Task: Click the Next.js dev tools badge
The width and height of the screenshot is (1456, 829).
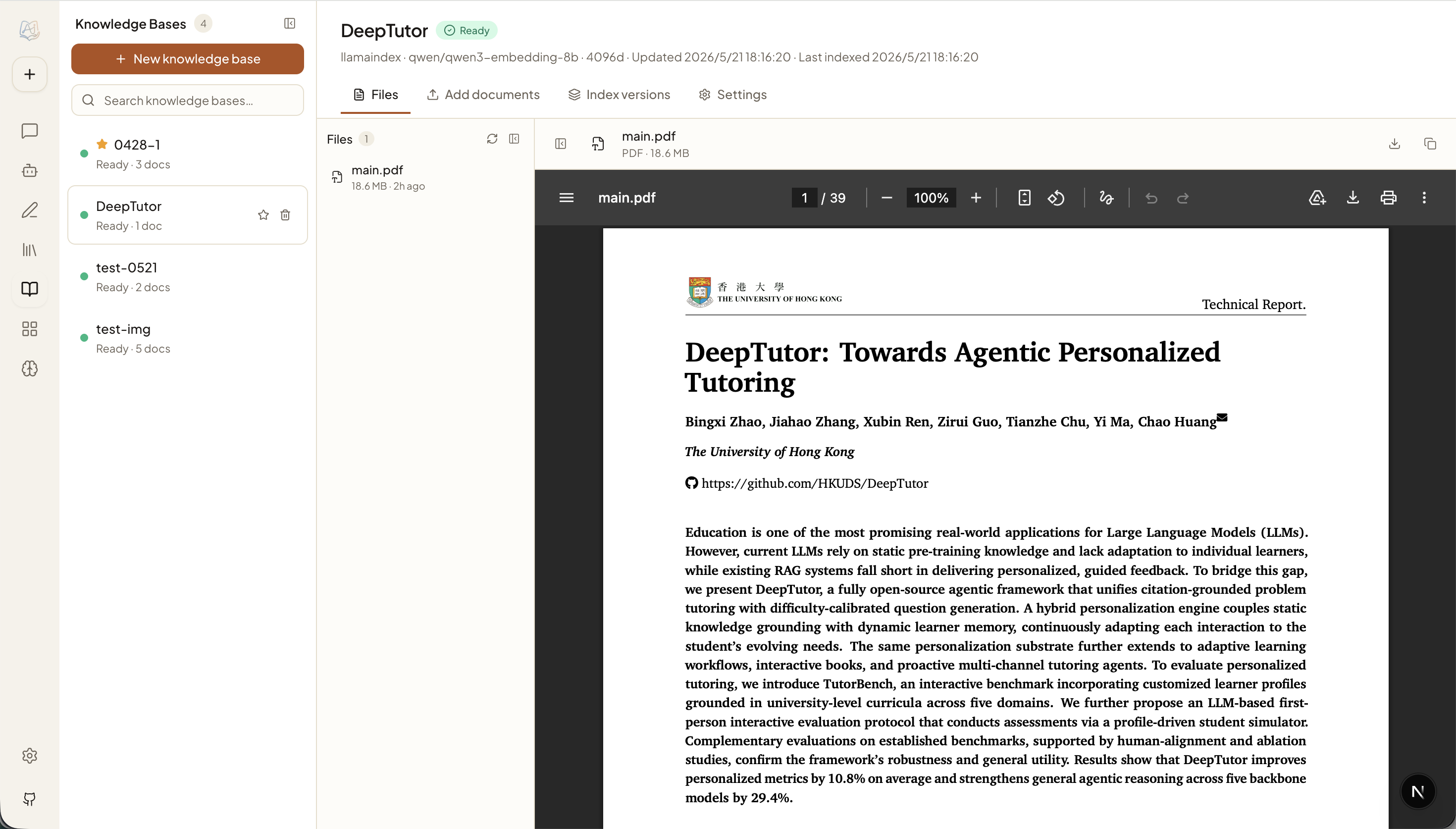Action: tap(1418, 791)
